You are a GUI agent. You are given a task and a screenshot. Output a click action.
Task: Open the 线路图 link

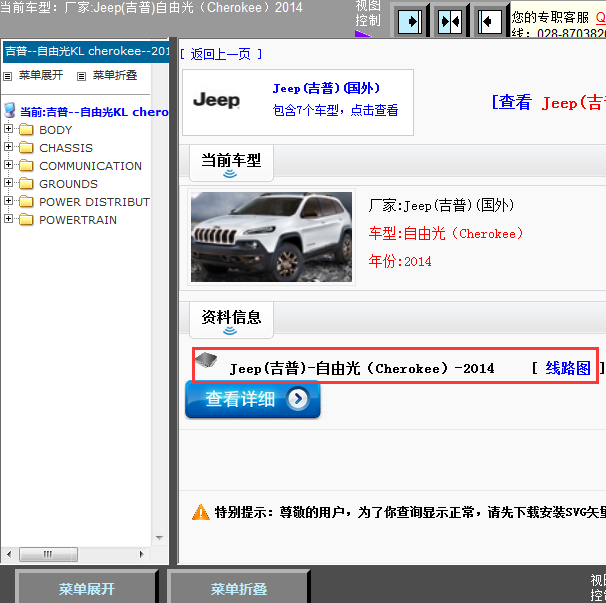[568, 368]
